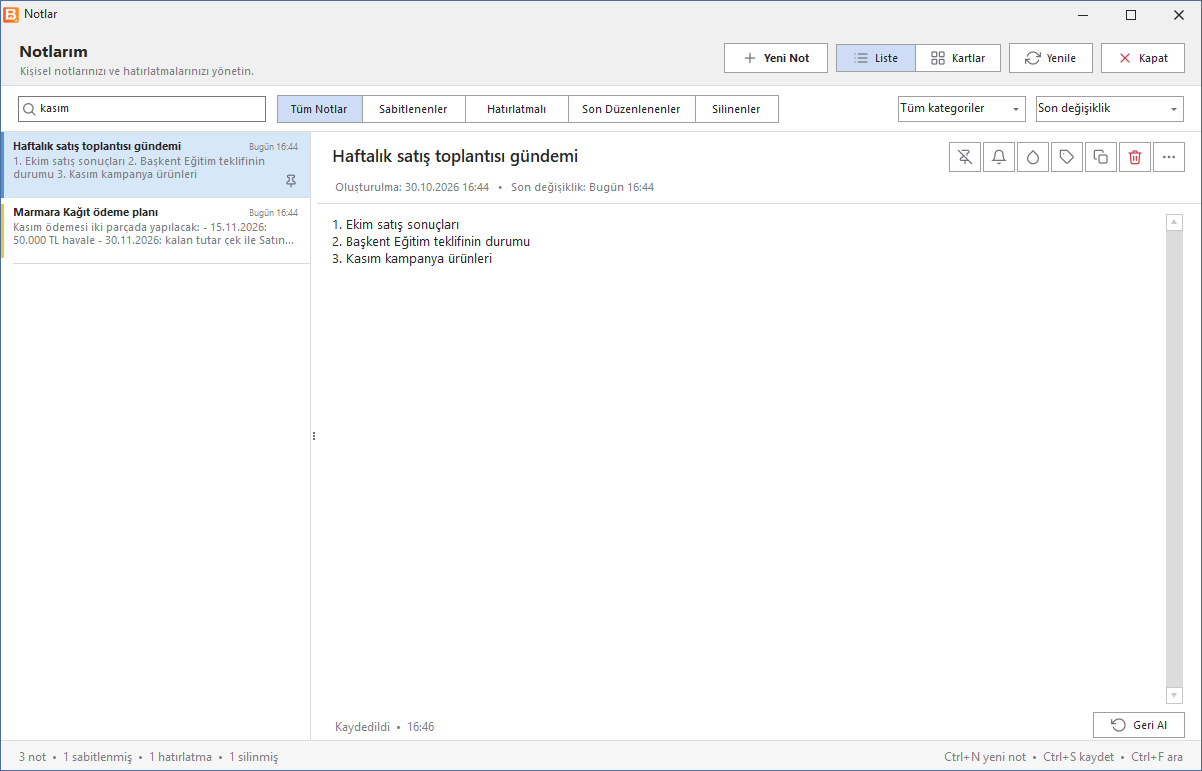Viewport: 1202px width, 771px height.
Task: Create a note with Yeni Not button
Action: [x=776, y=58]
